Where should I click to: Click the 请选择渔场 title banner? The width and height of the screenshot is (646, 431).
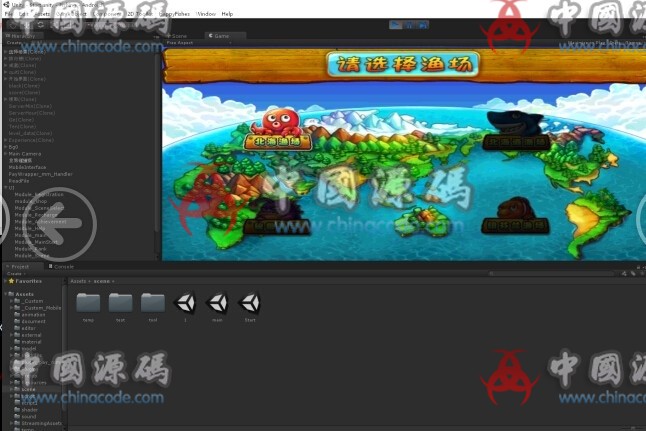click(403, 65)
